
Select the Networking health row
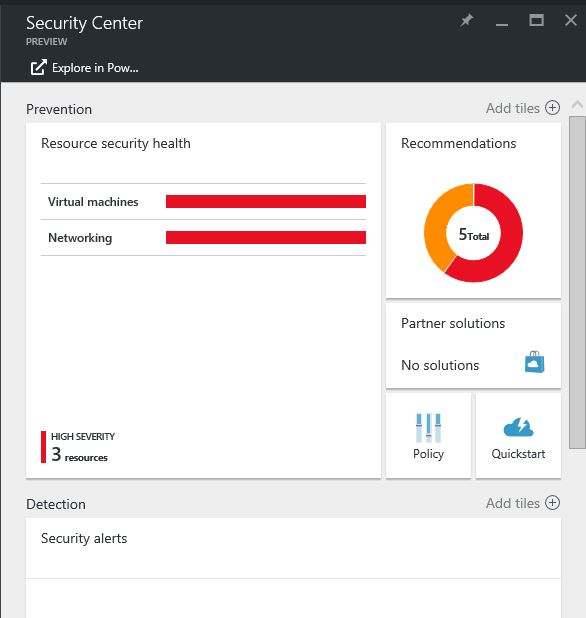203,238
